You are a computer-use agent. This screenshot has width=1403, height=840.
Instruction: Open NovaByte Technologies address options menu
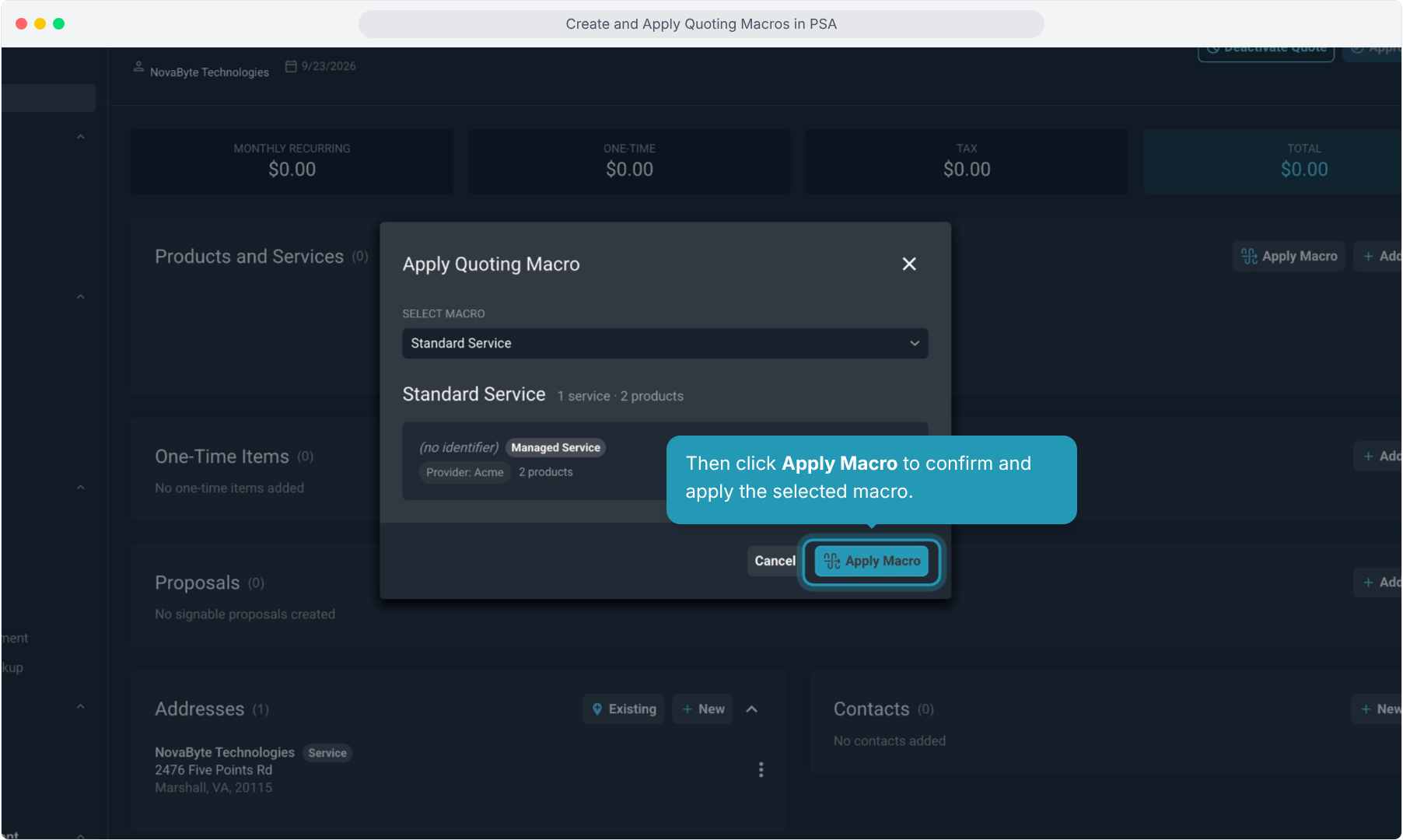pos(761,770)
